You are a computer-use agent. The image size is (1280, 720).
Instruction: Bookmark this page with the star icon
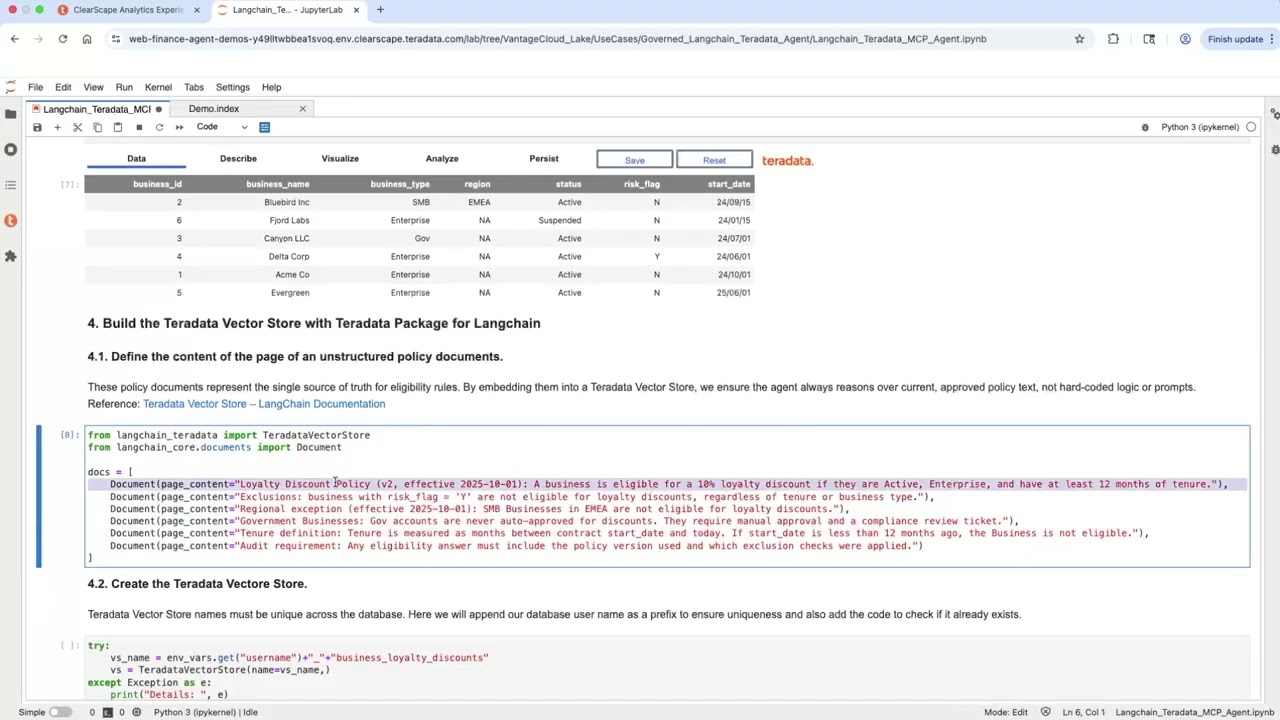(x=1079, y=39)
